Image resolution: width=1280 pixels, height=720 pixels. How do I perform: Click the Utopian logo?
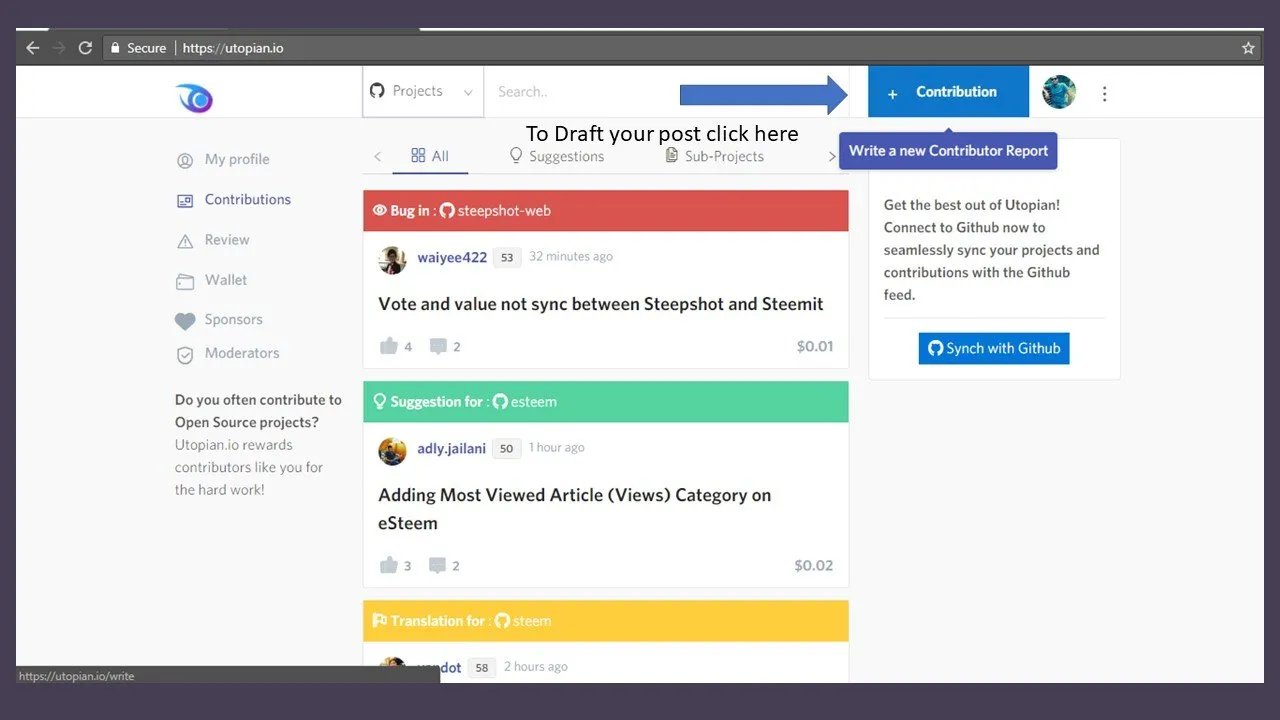(195, 97)
